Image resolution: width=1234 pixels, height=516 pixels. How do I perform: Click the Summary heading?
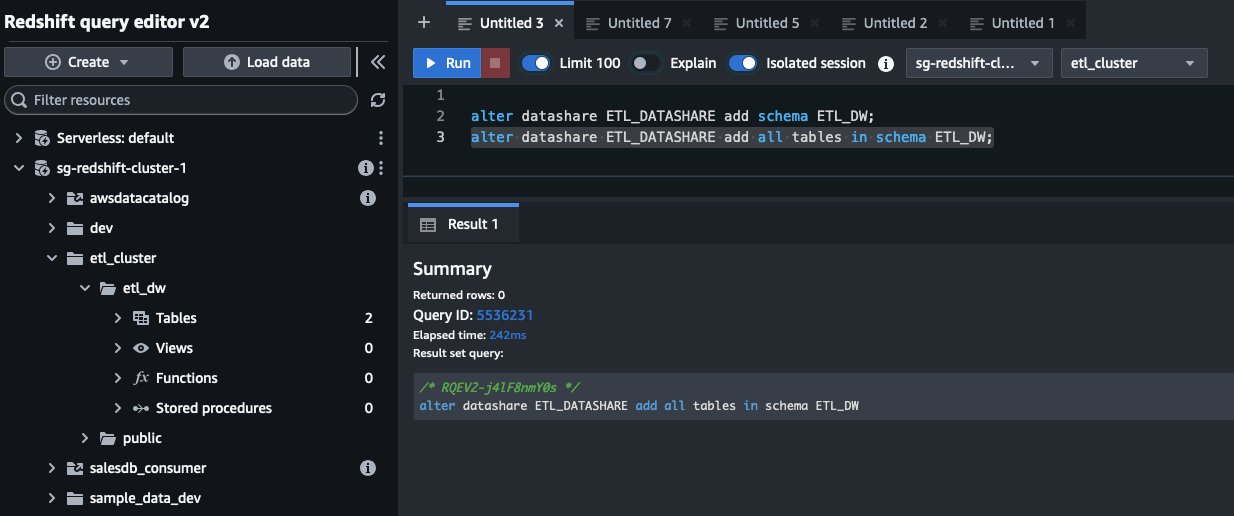(x=452, y=269)
